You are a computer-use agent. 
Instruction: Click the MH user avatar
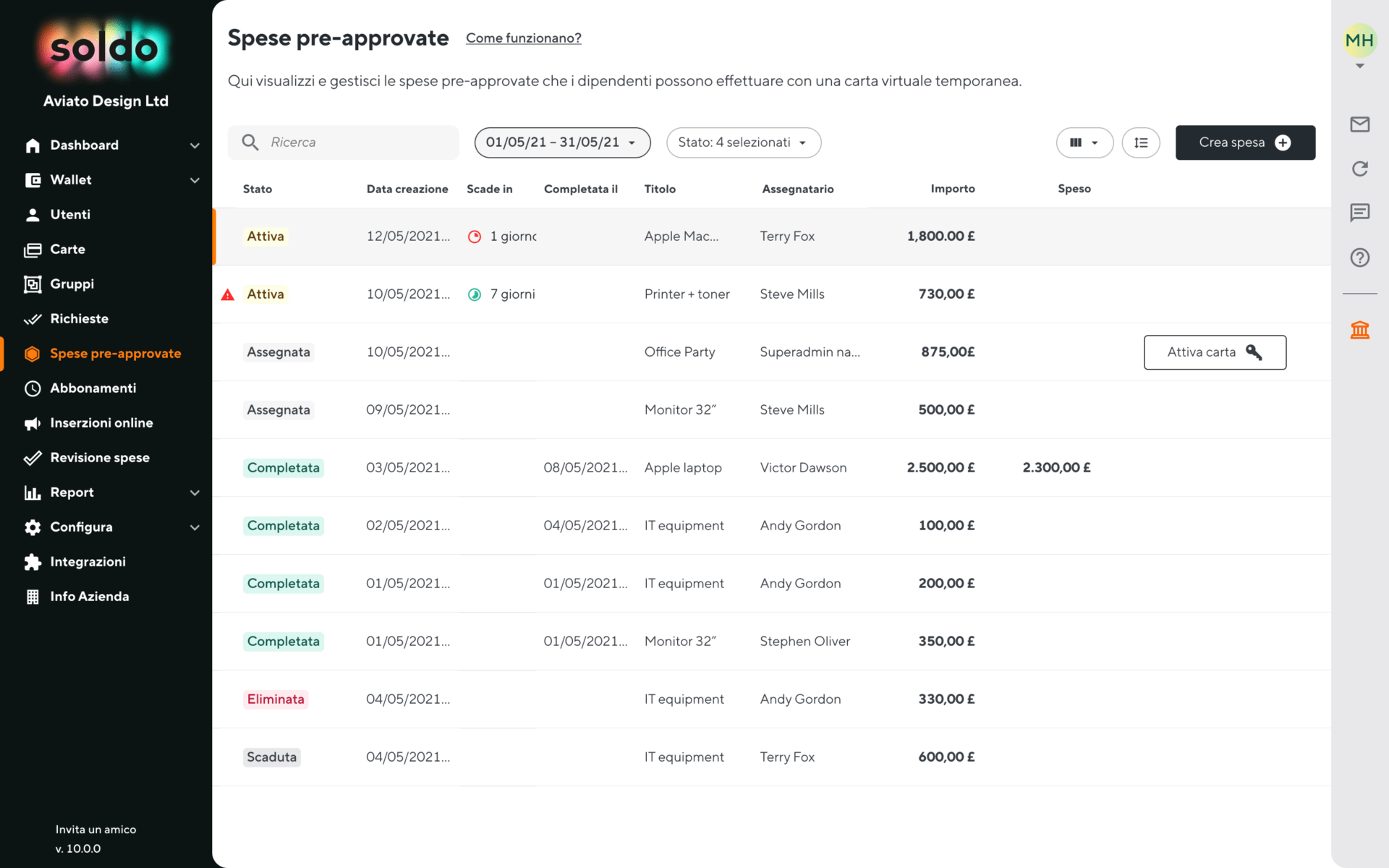pos(1359,41)
